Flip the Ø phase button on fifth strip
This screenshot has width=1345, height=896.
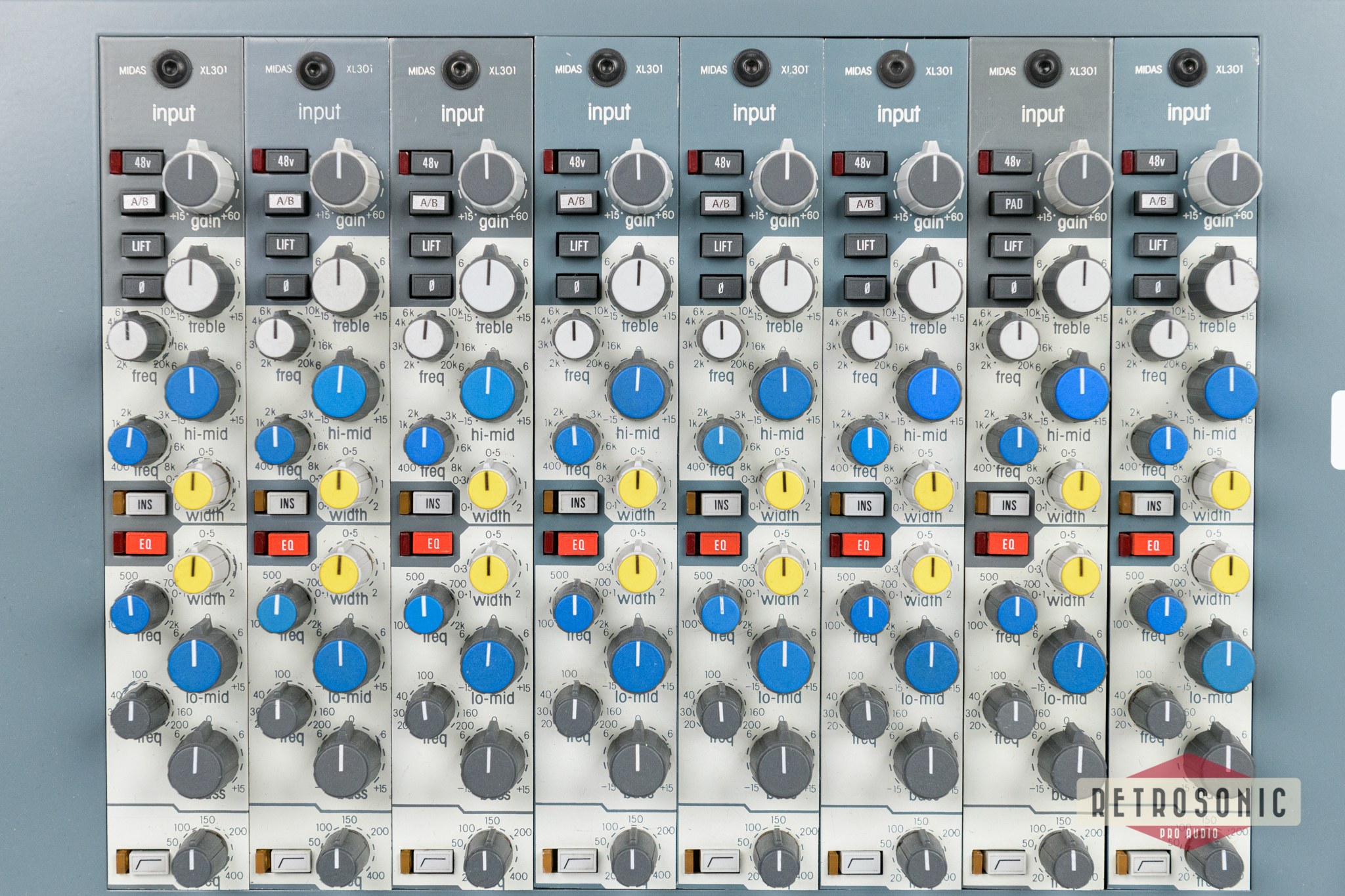tap(721, 288)
